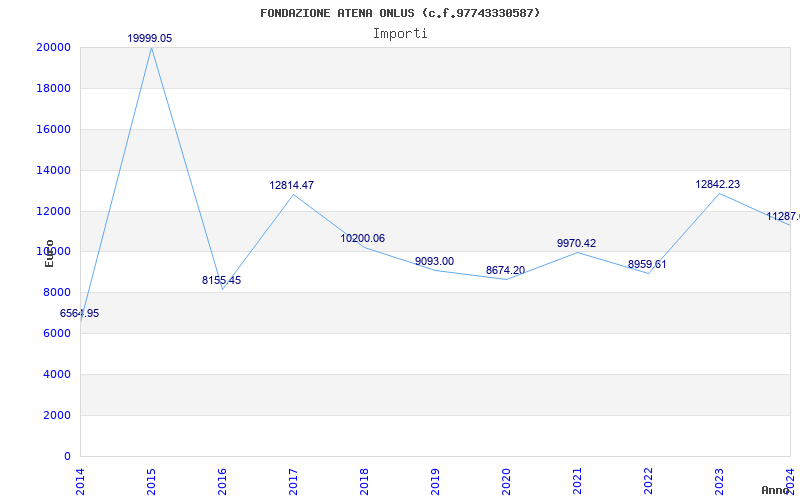Click x-axis year 2024
Viewport: 800px width, 500px height.
[790, 481]
